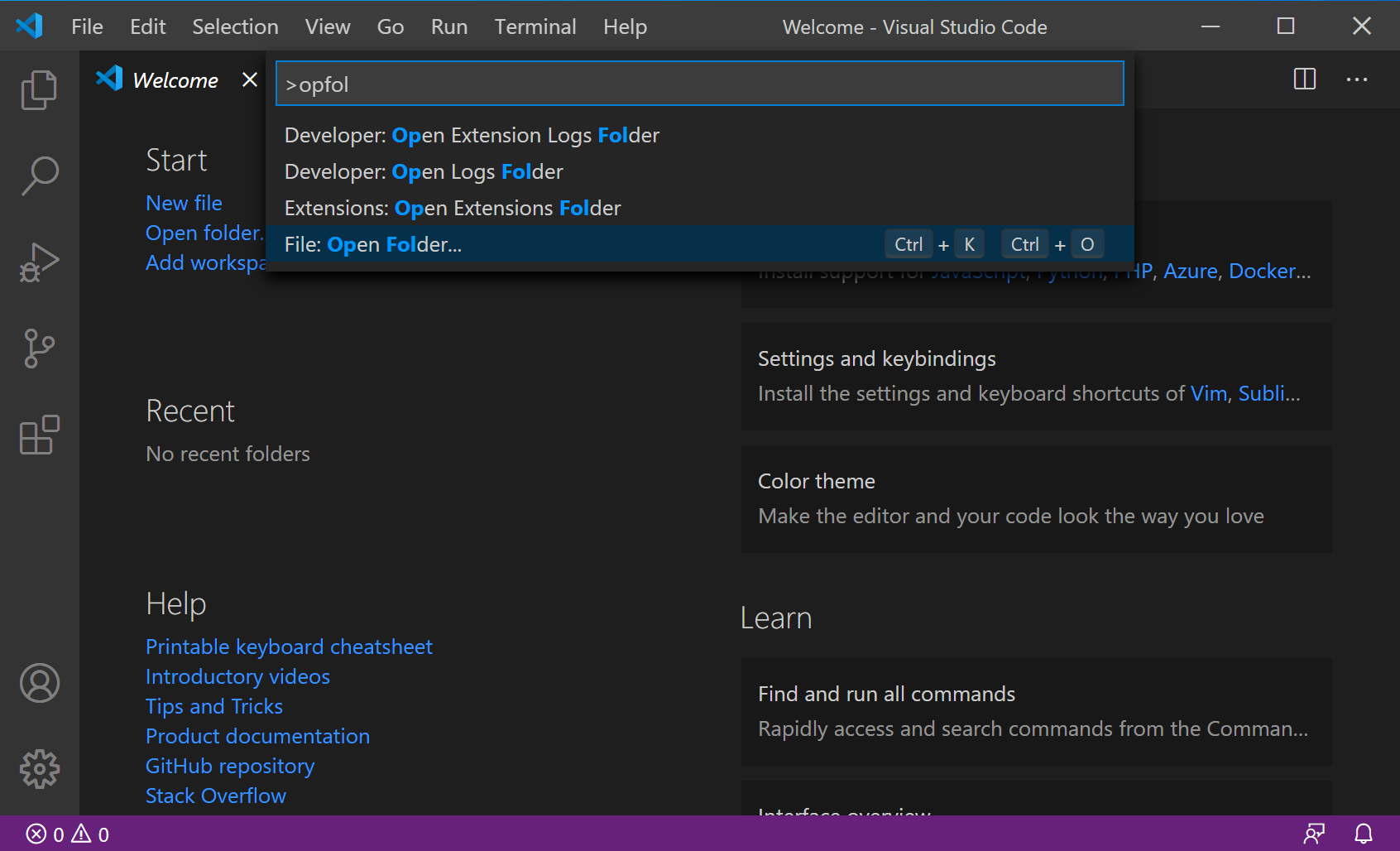1400x851 pixels.
Task: Open the Terminal menu
Action: (x=535, y=26)
